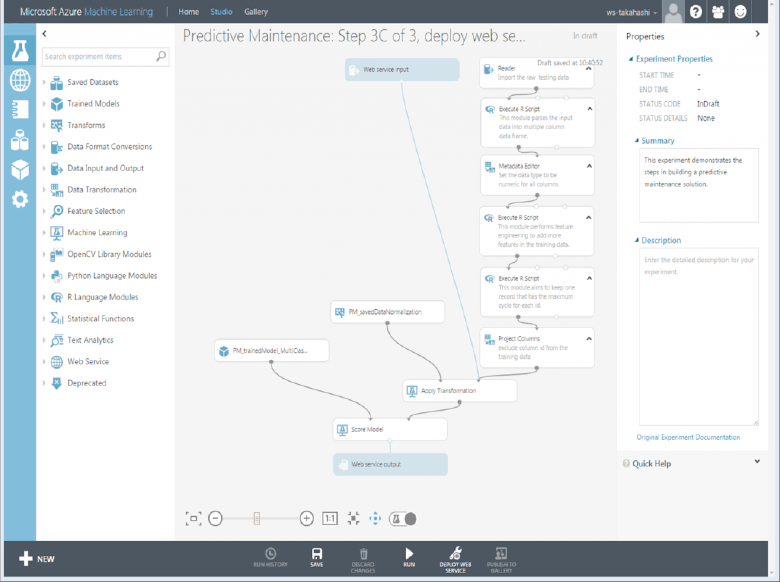Collapse Experiment Properties section
The width and height of the screenshot is (780, 582).
[631, 59]
